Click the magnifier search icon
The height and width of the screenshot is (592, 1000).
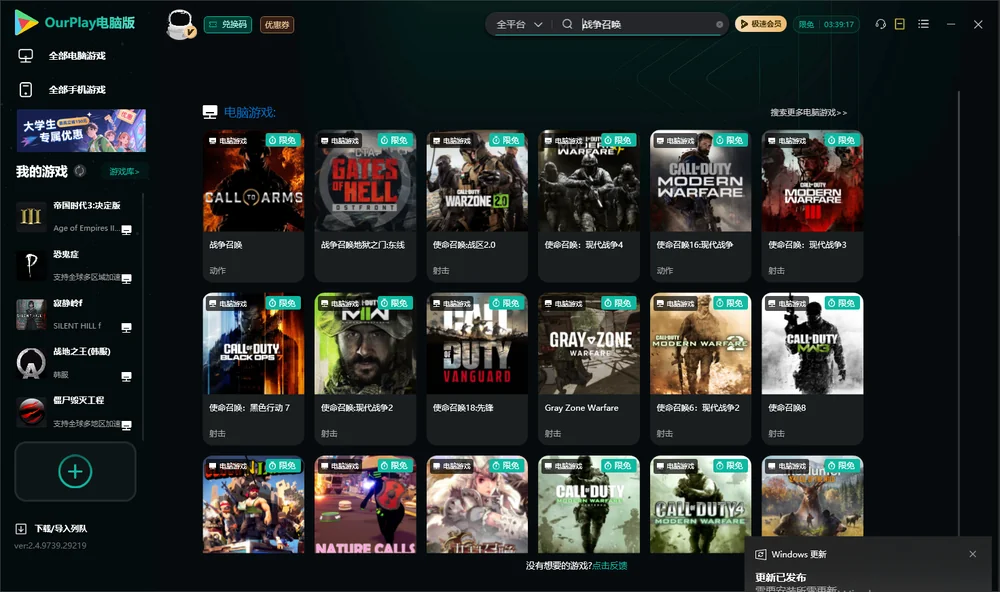click(567, 24)
